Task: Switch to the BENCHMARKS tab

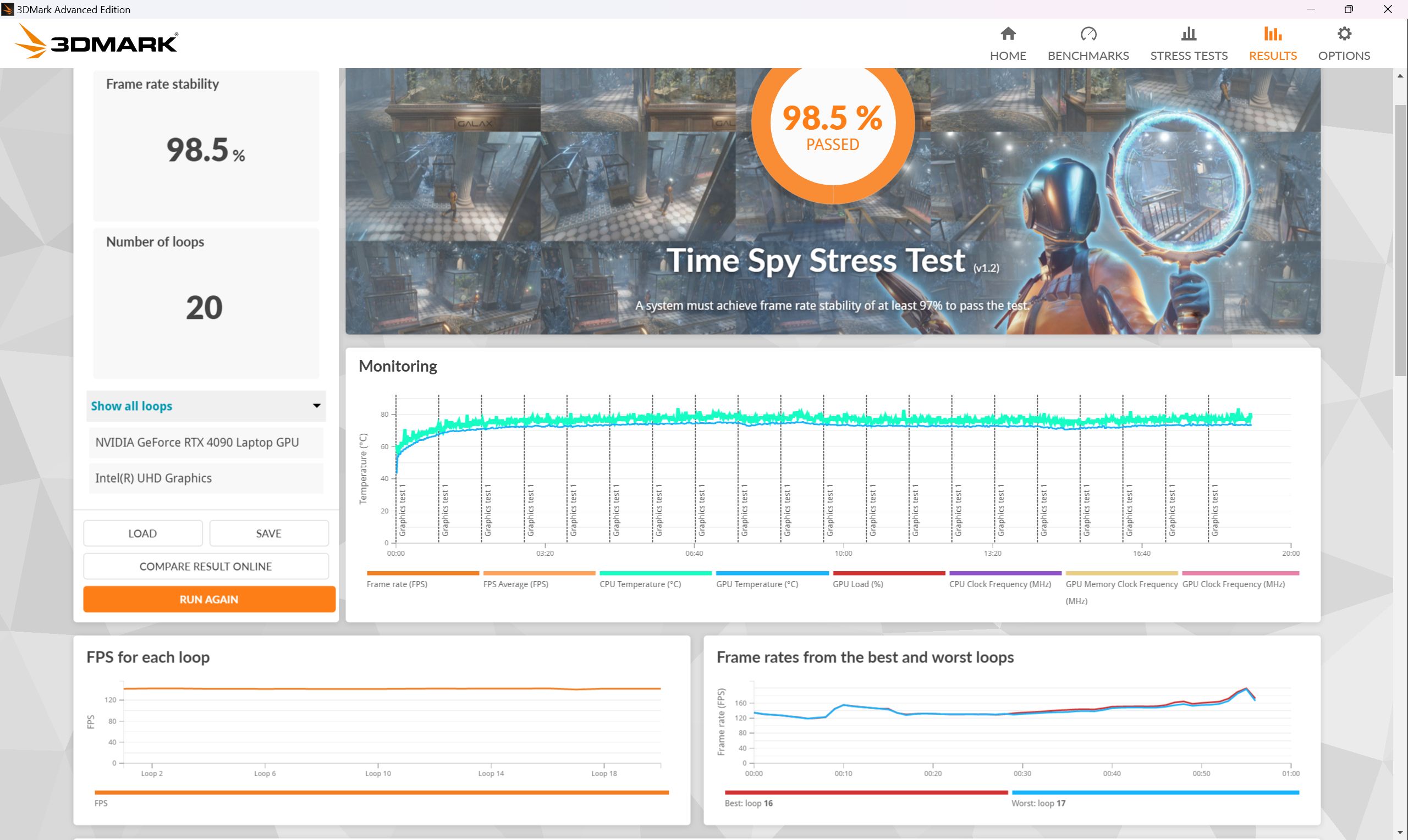Action: coord(1088,56)
